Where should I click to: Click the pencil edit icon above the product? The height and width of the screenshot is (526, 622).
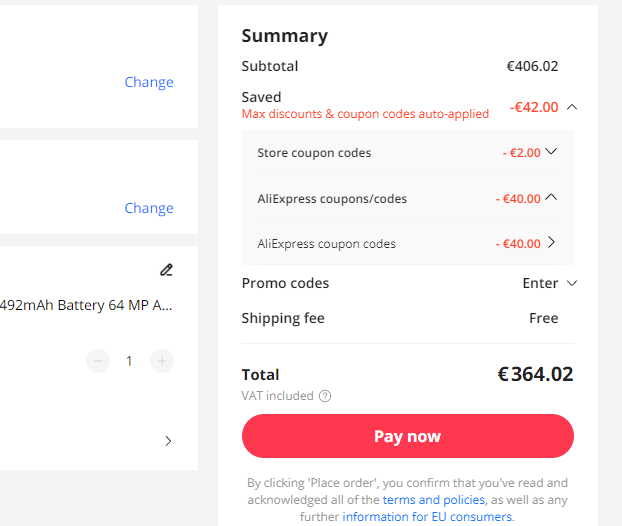(167, 270)
